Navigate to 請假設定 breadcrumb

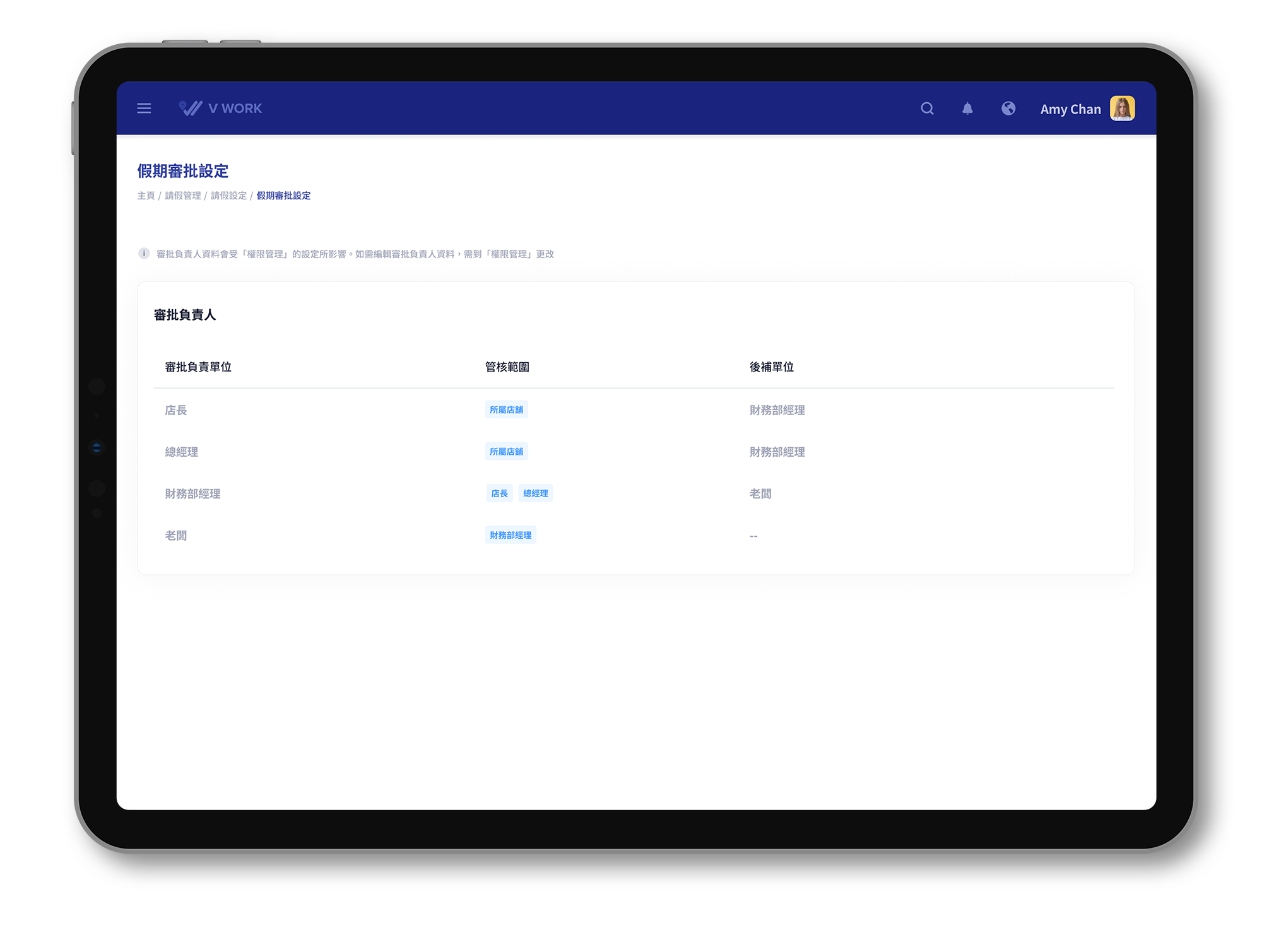click(x=228, y=196)
